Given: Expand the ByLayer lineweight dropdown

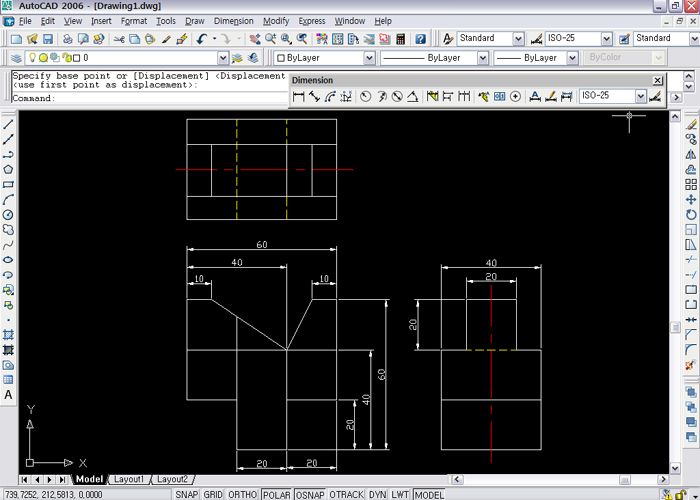Looking at the screenshot, I should click(572, 58).
